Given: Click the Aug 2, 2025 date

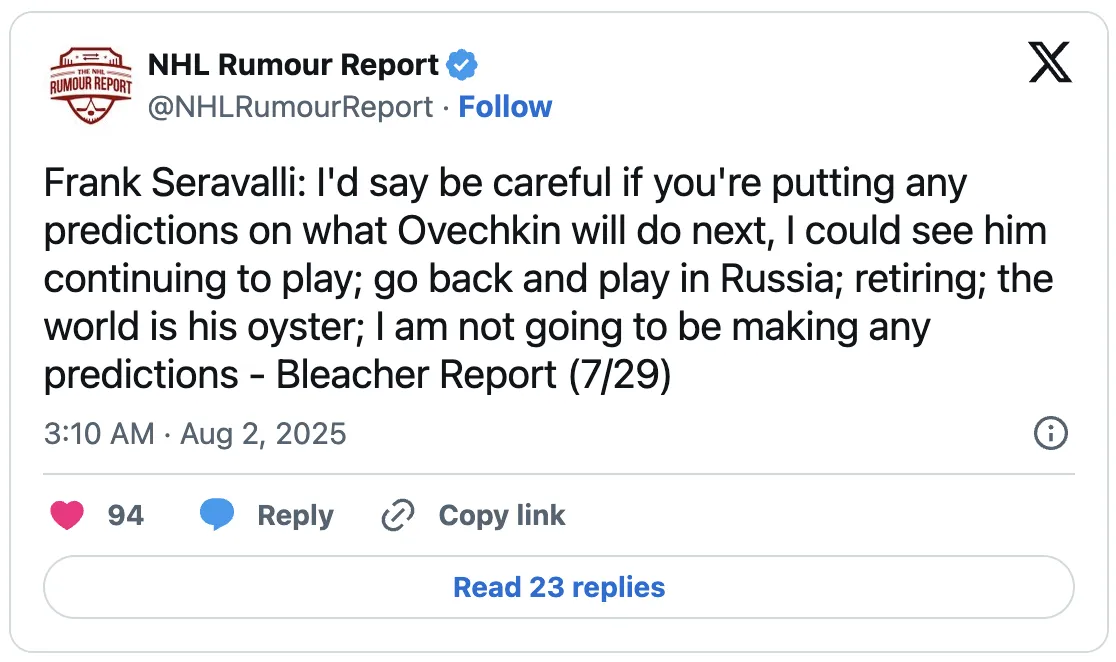Looking at the screenshot, I should [x=263, y=434].
